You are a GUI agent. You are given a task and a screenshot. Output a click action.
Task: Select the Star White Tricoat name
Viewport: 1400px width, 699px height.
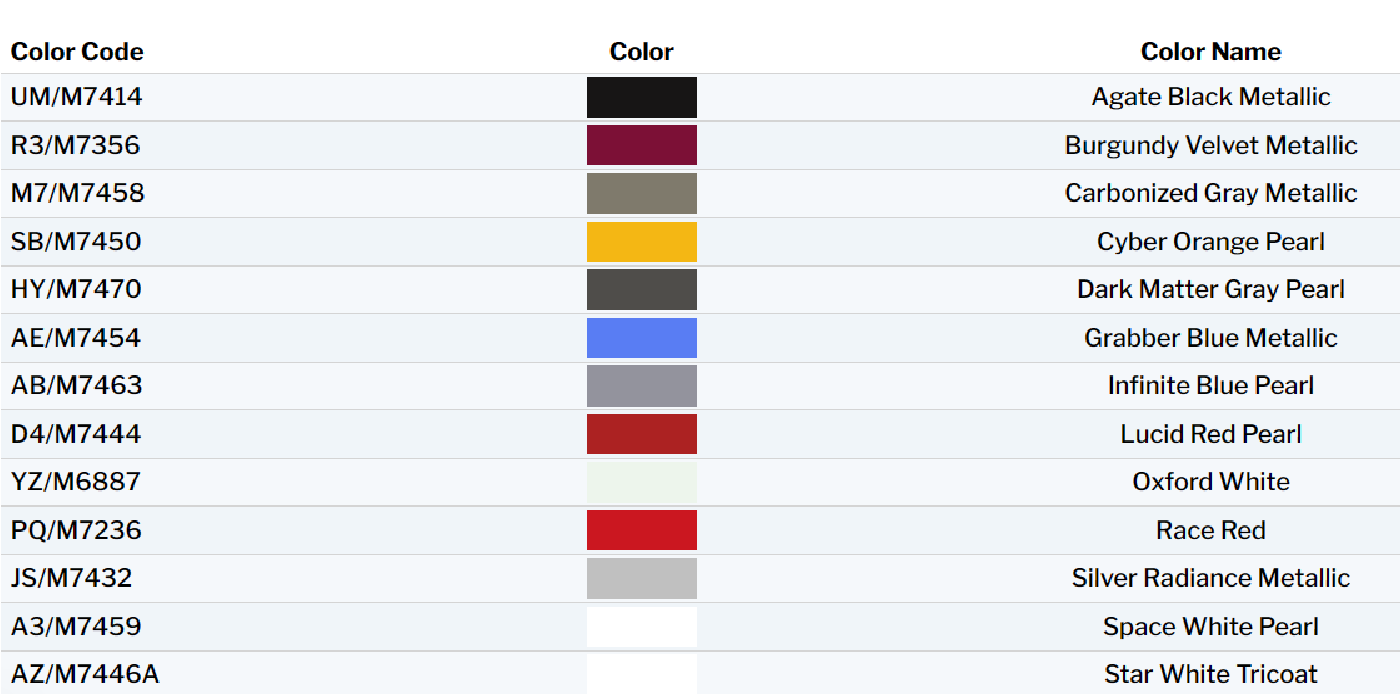(x=1210, y=674)
